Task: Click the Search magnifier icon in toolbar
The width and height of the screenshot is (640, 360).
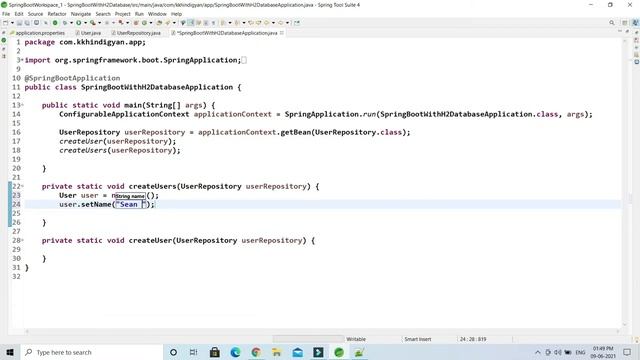Action: pyautogui.click(x=611, y=23)
